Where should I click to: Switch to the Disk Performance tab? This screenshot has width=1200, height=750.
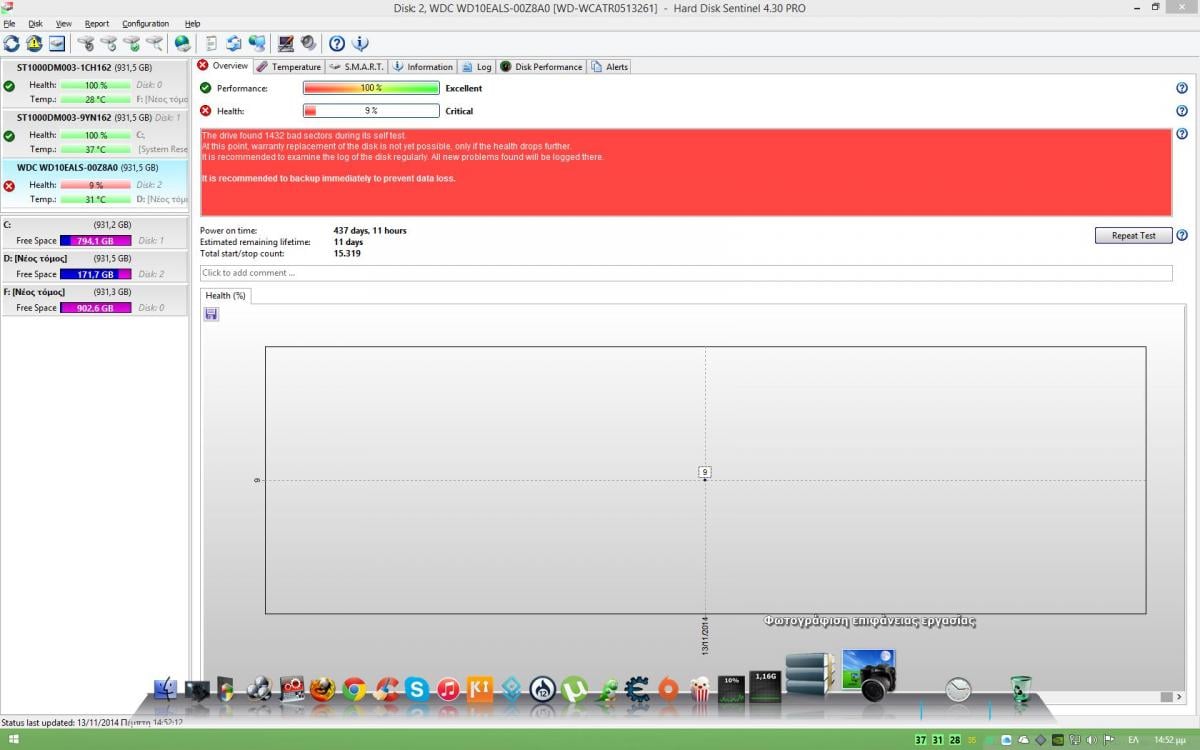(541, 66)
